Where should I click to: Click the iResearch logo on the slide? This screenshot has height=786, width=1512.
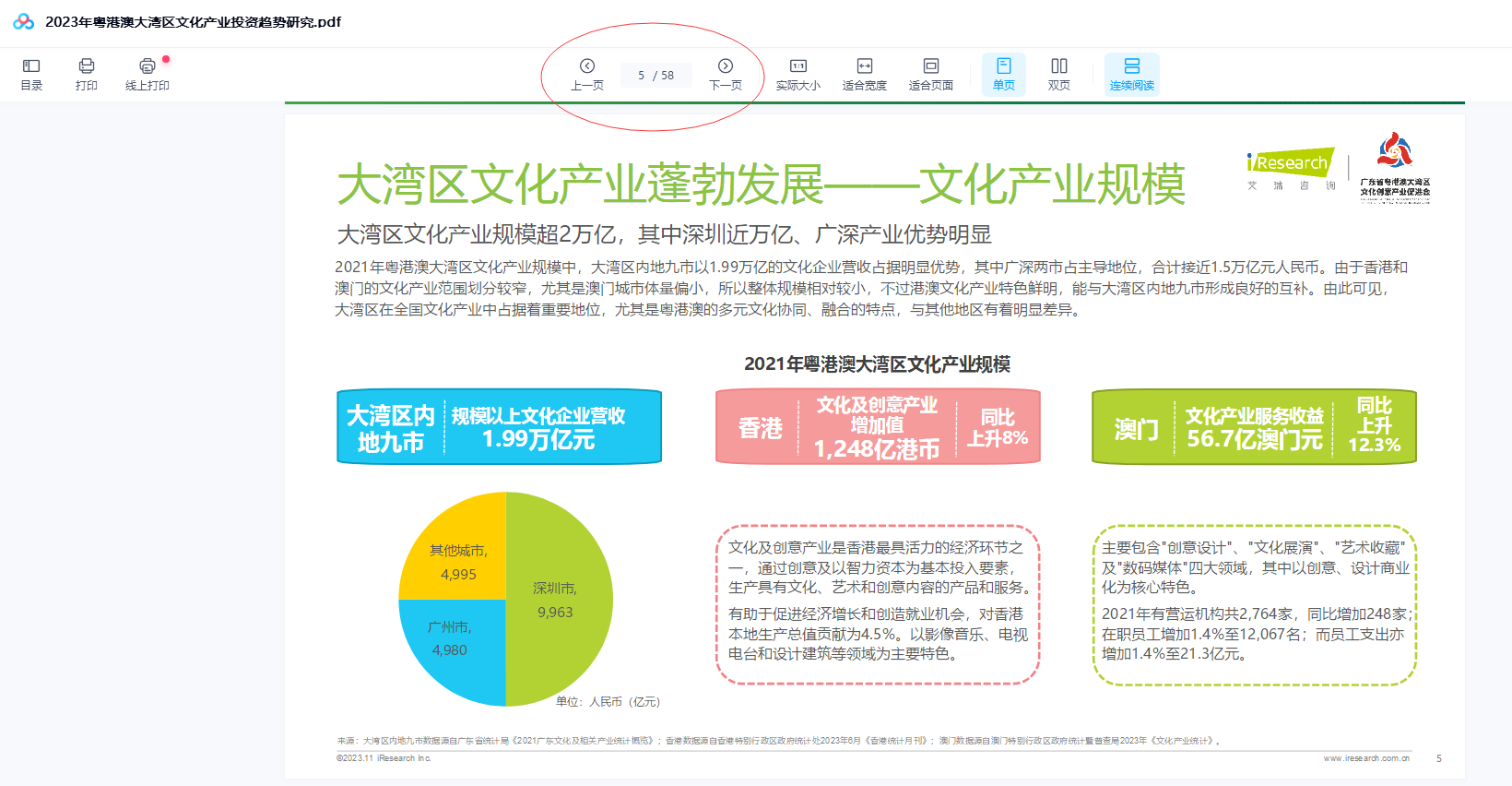(1290, 169)
